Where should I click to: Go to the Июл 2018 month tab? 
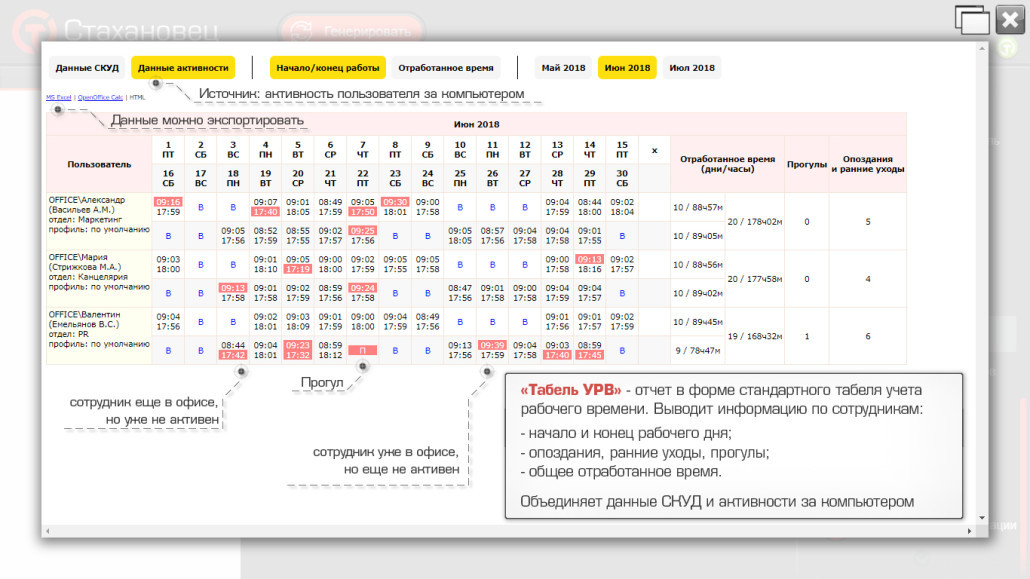(x=692, y=68)
